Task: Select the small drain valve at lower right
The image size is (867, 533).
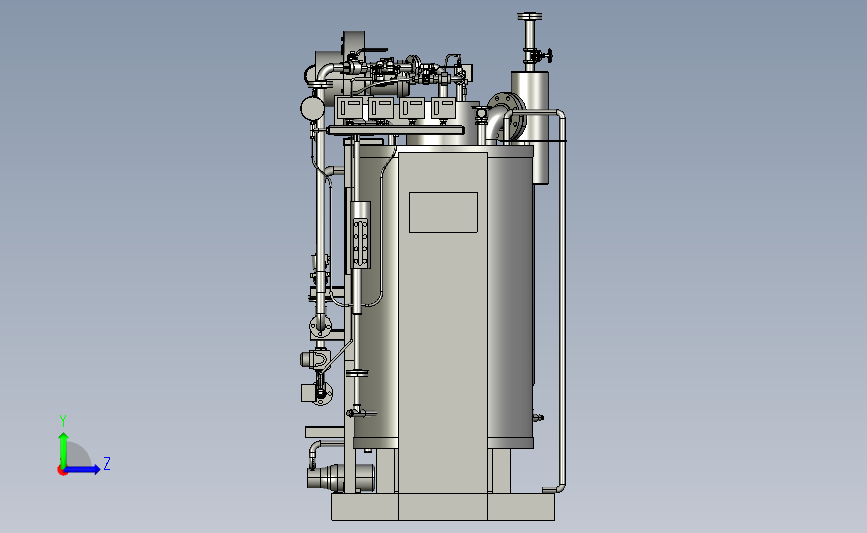Action: [x=537, y=417]
